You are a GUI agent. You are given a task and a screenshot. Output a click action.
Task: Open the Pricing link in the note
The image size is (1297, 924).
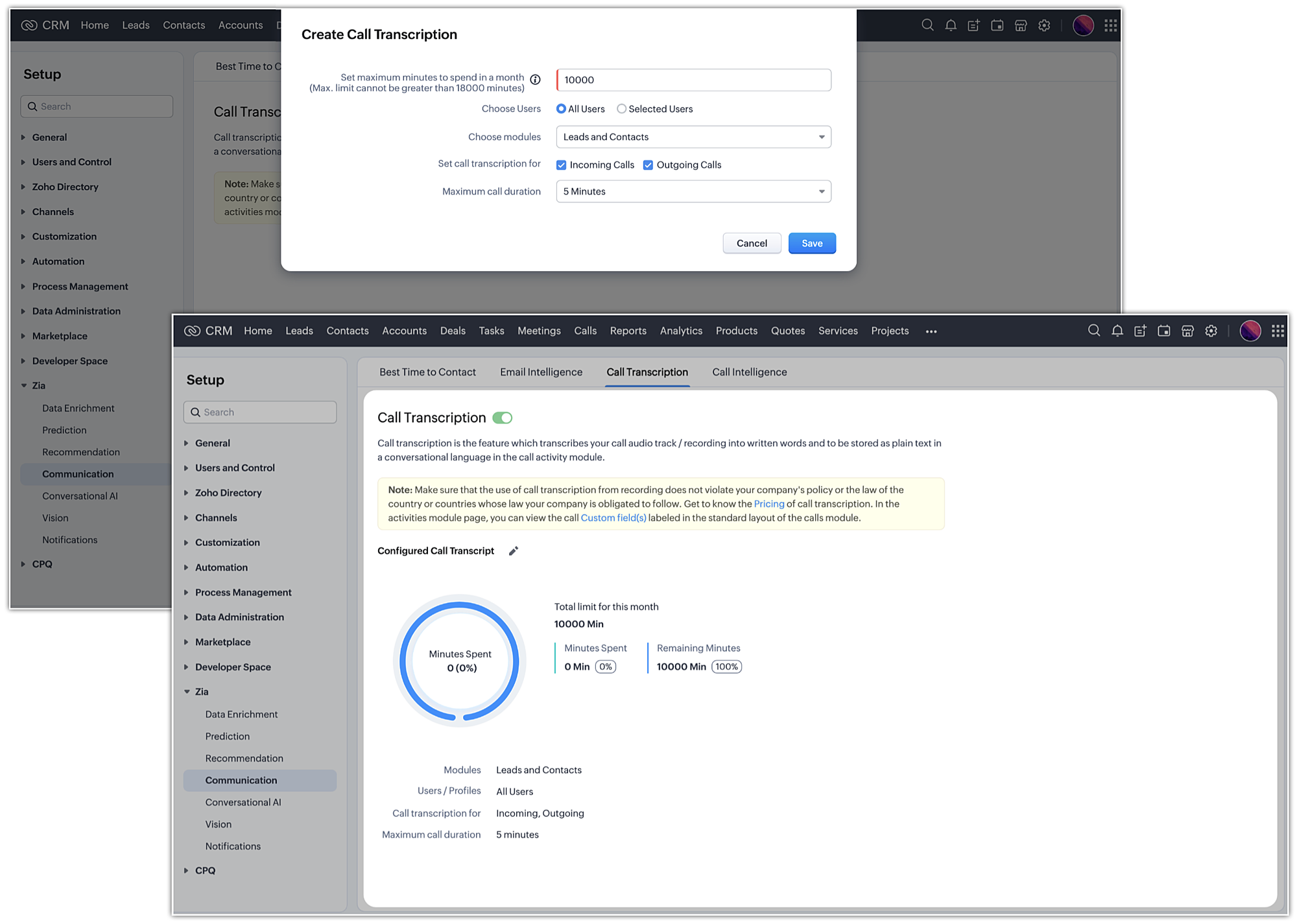click(768, 504)
